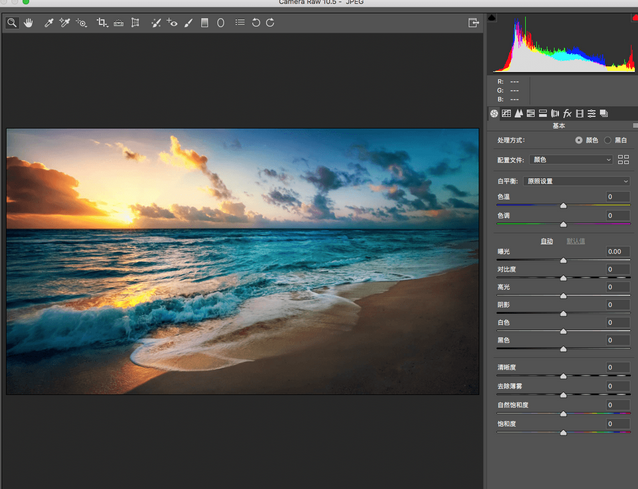Click the 清晰度 clarity slider handle

click(x=563, y=376)
